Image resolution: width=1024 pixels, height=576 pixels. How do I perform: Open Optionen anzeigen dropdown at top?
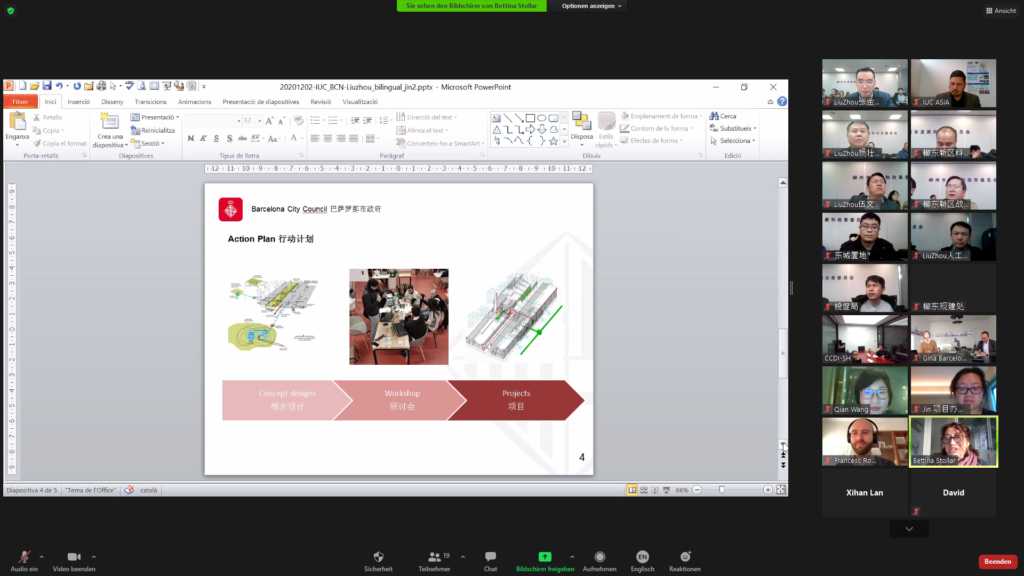click(592, 6)
